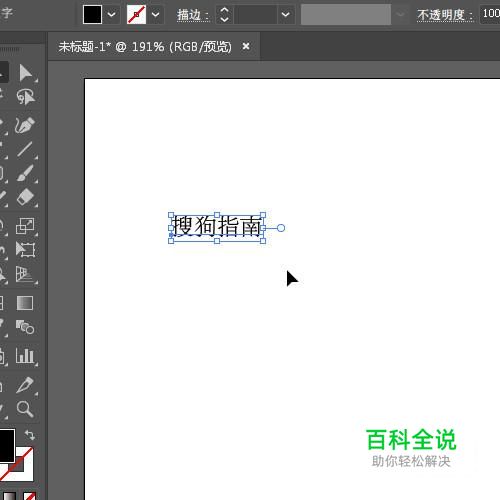Select the Eraser tool
500x500 pixels.
25,197
